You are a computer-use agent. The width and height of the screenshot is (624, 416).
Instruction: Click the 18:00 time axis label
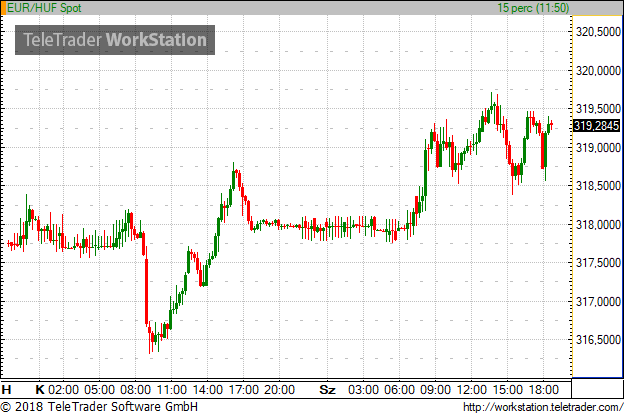[x=544, y=389]
